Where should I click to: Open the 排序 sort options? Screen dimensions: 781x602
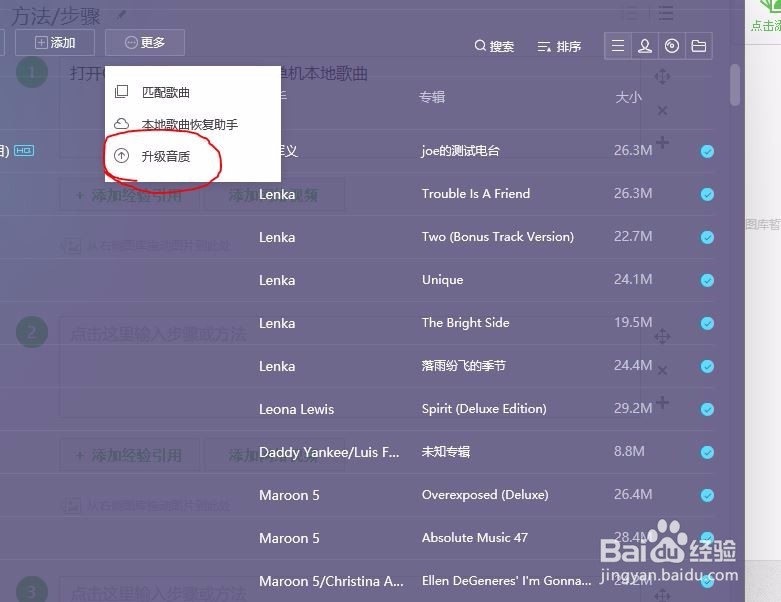[x=559, y=46]
